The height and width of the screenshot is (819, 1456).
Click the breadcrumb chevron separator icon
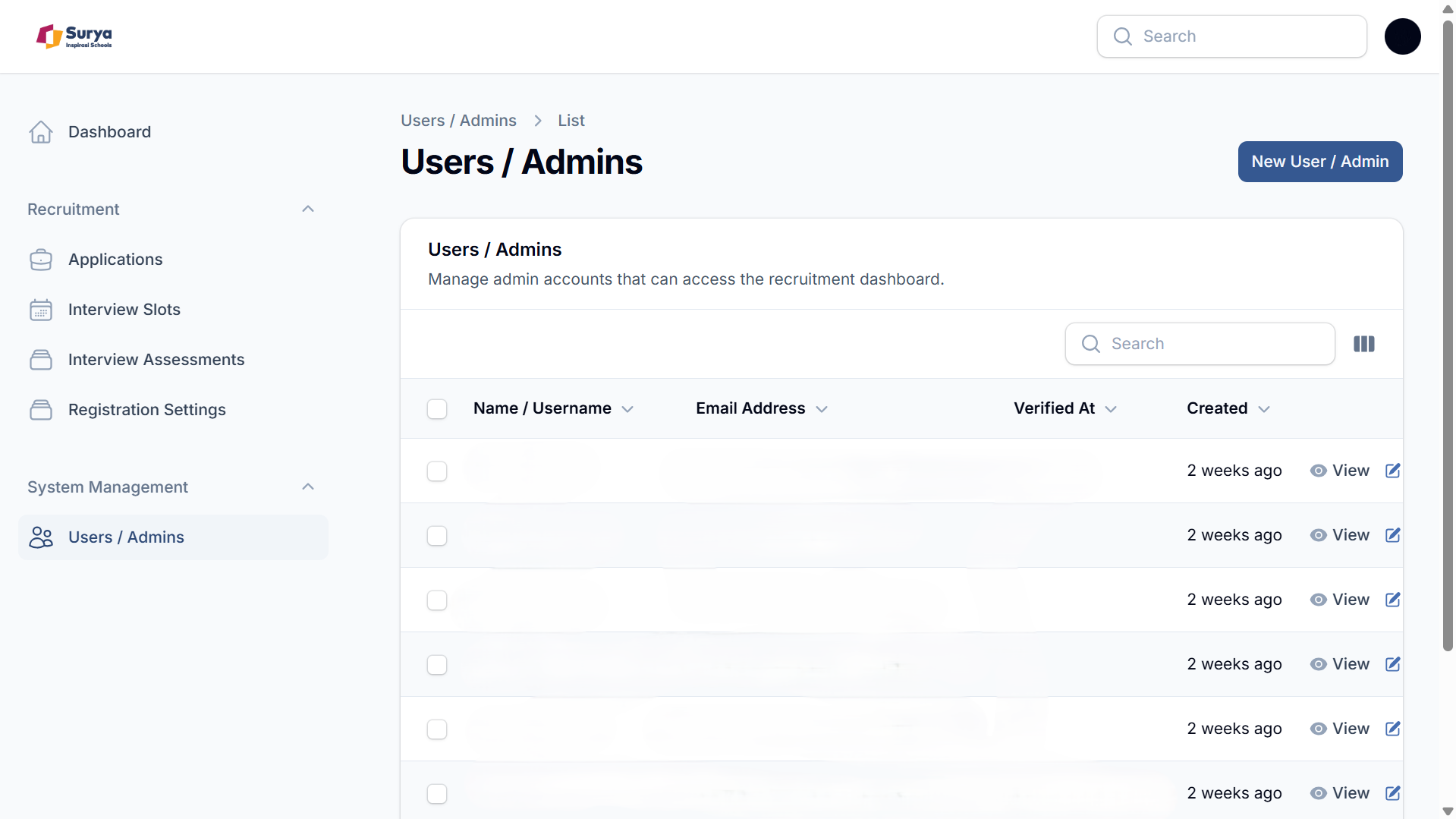(x=538, y=121)
